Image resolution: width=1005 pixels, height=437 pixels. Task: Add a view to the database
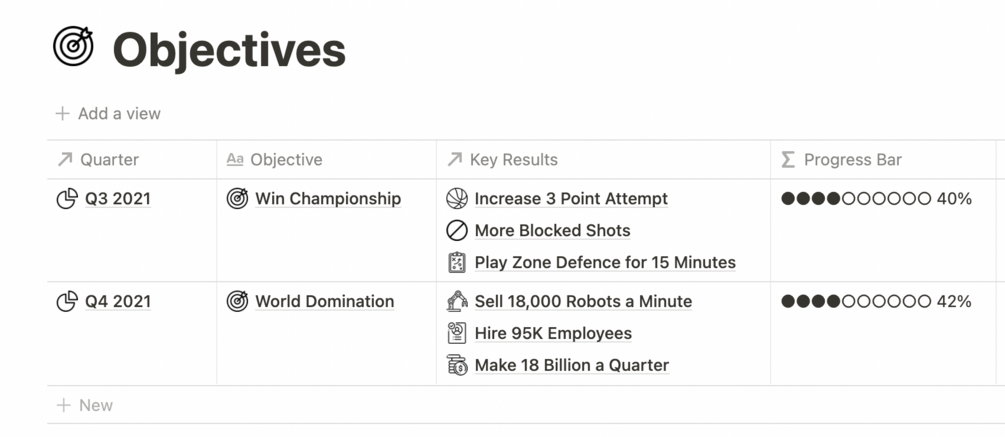(x=108, y=113)
